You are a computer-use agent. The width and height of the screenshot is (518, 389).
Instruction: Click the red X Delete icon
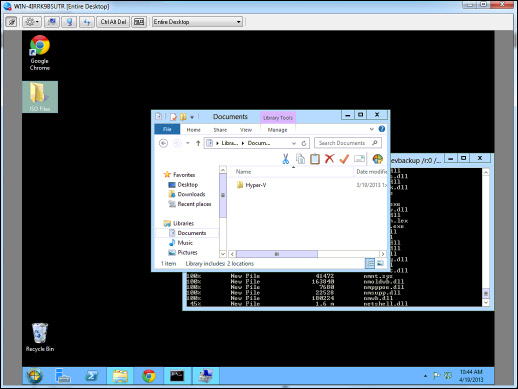pyautogui.click(x=329, y=159)
